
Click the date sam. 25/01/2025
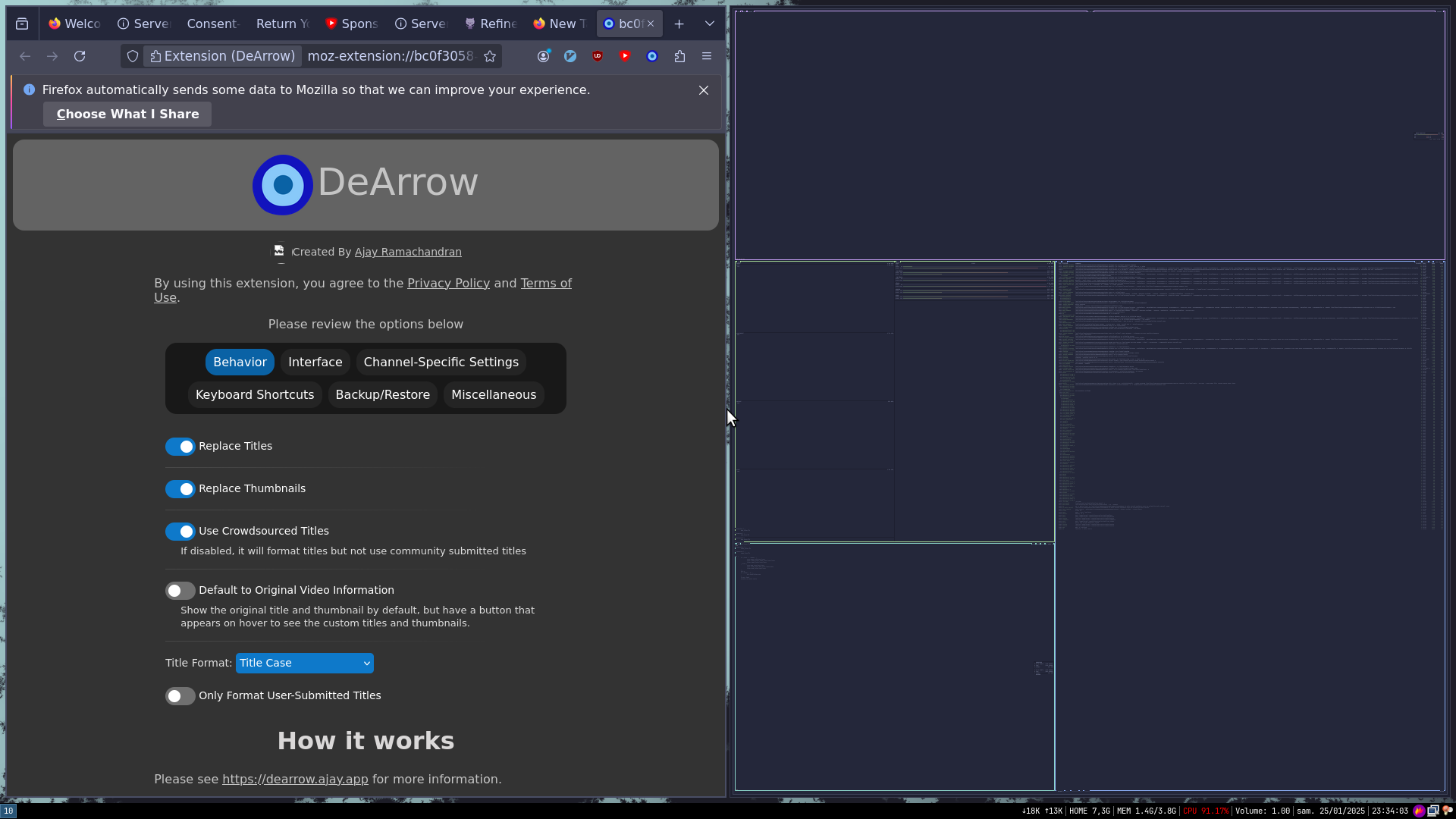tap(1330, 811)
